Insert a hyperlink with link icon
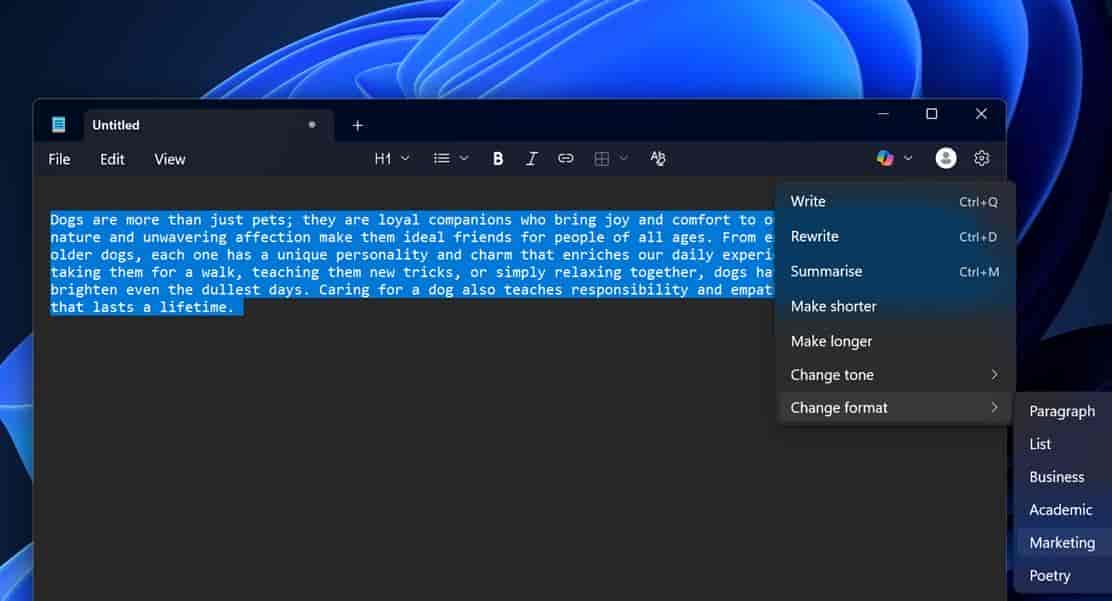 [565, 158]
